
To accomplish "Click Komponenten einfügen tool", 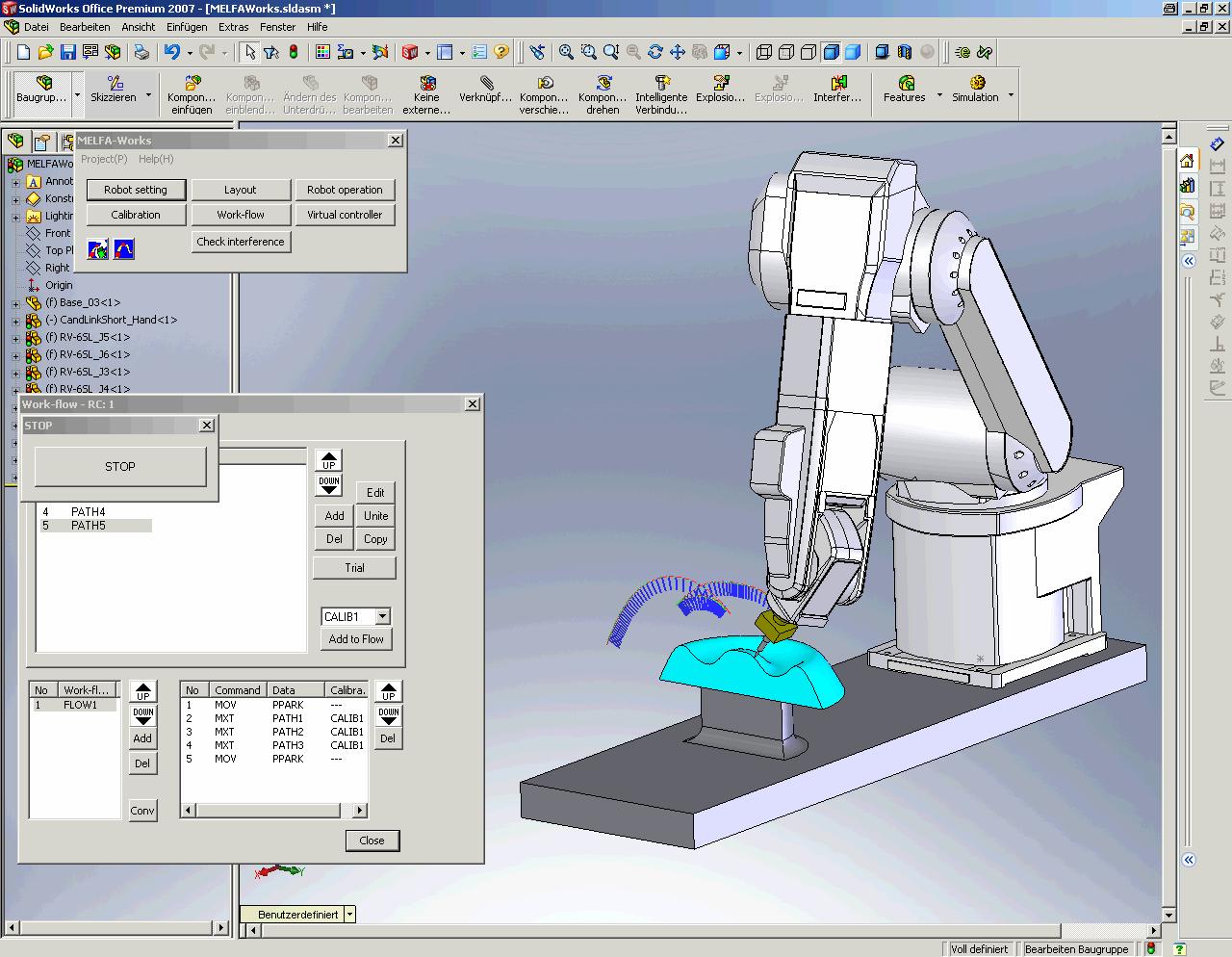I will pos(192,94).
